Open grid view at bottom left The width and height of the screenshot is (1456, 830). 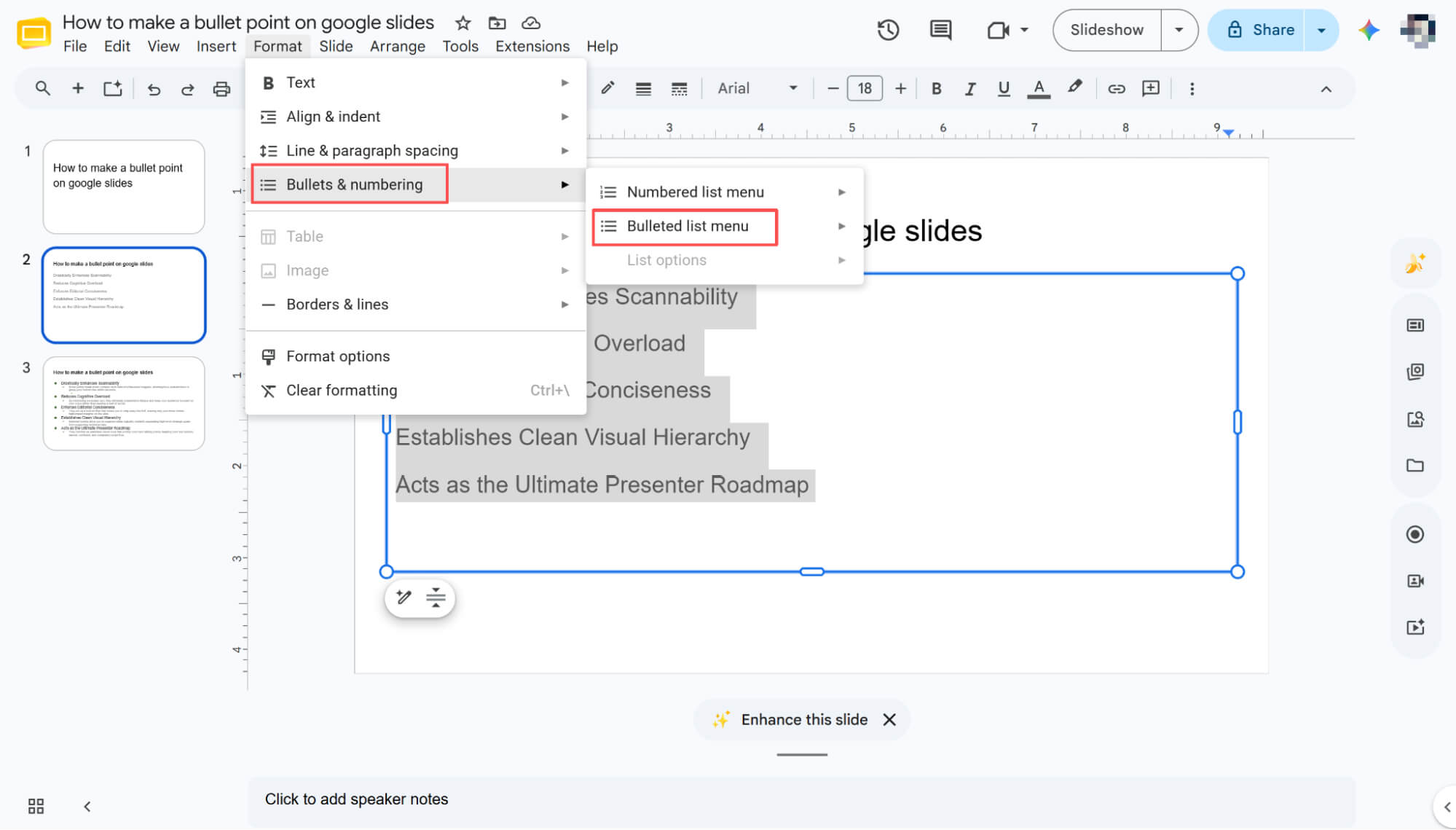[x=36, y=806]
